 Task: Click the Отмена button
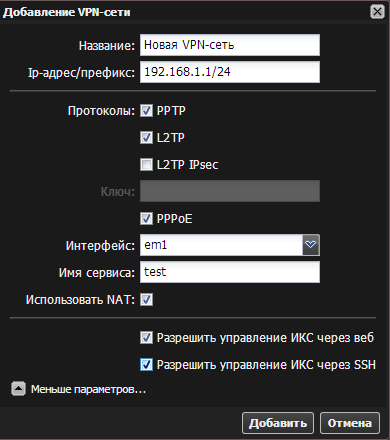[x=350, y=423]
